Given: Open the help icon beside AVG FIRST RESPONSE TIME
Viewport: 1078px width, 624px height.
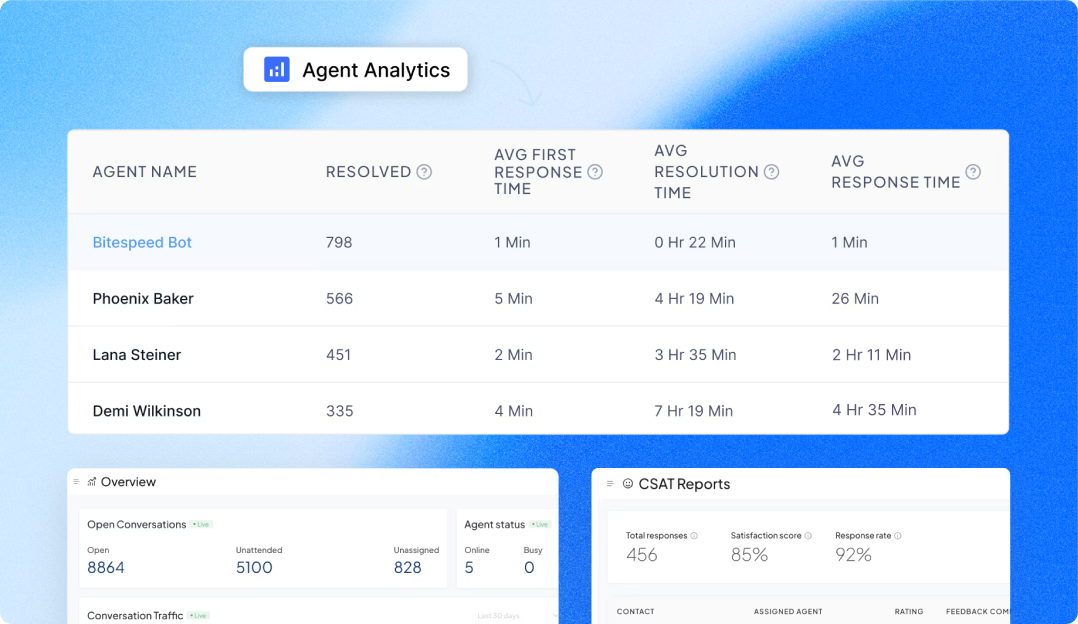Looking at the screenshot, I should tap(595, 172).
